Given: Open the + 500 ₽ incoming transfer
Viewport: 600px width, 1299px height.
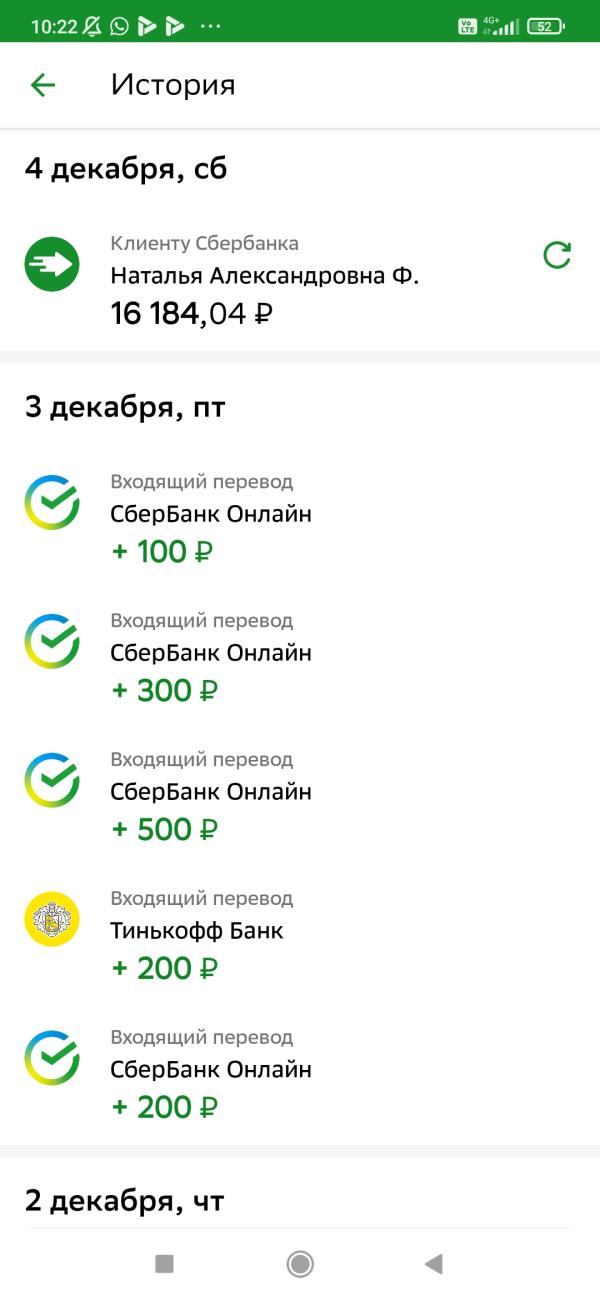Looking at the screenshot, I should click(211, 793).
